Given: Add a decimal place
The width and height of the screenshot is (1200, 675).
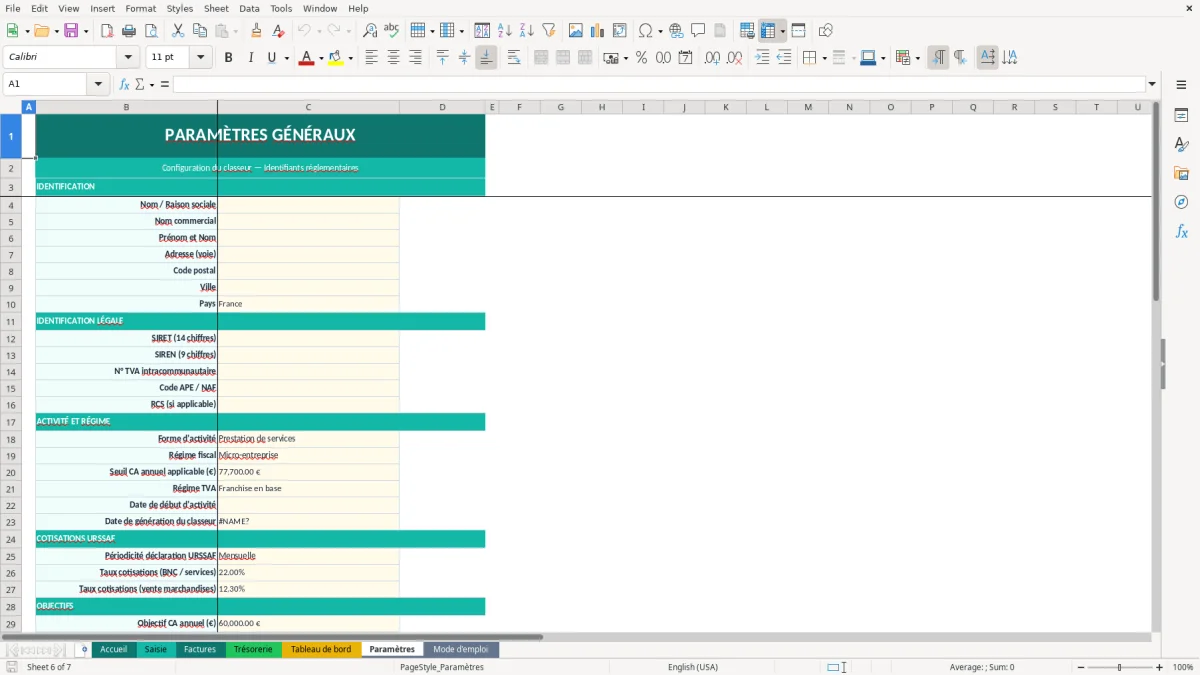Looking at the screenshot, I should click(x=712, y=58).
